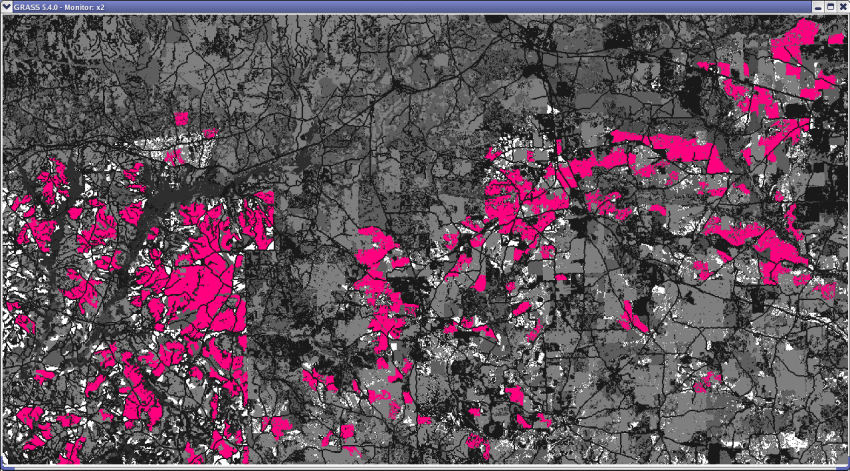850x471 pixels.
Task: Minimize the GRASS monitor x2 window
Action: [x=819, y=7]
